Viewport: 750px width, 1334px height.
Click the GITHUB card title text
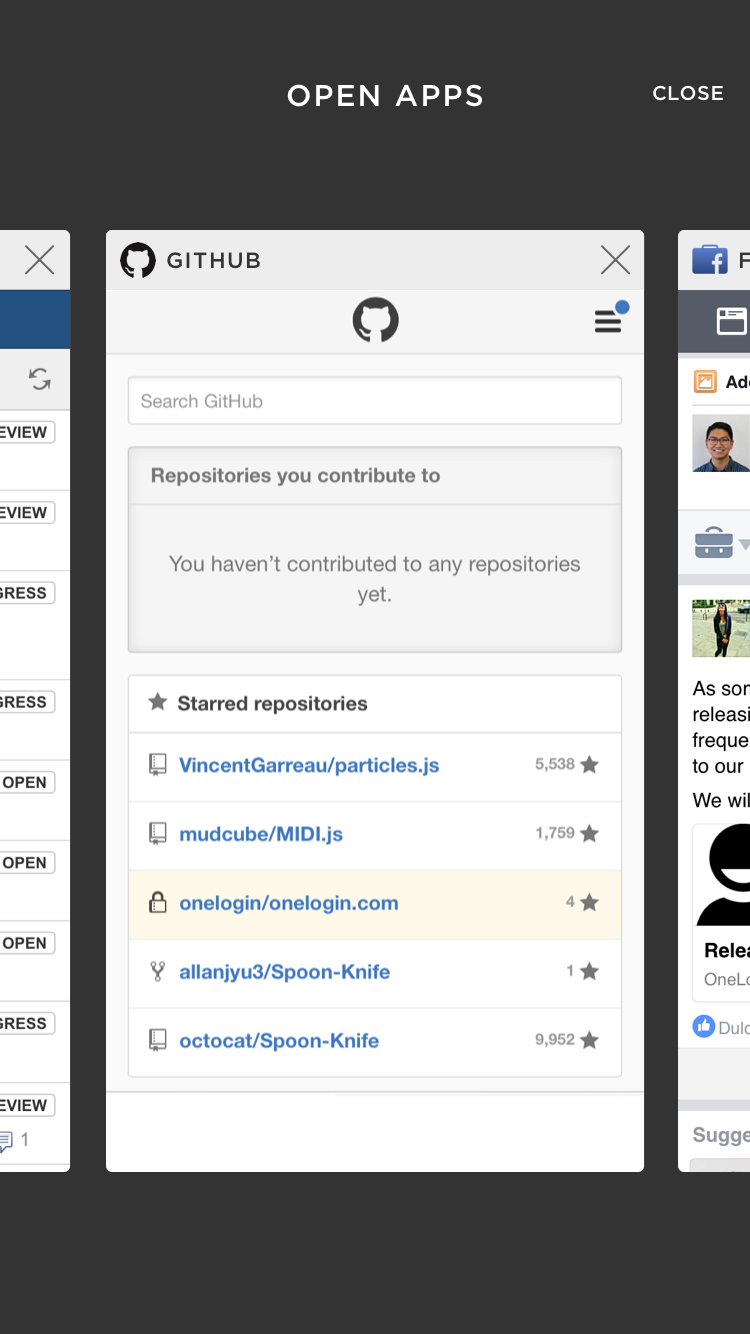pyautogui.click(x=213, y=260)
